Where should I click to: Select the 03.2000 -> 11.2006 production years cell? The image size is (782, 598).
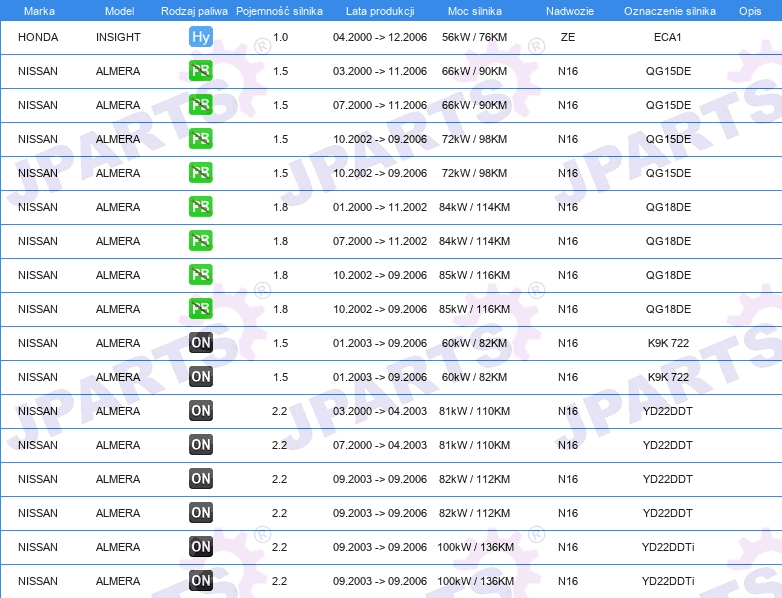click(380, 71)
